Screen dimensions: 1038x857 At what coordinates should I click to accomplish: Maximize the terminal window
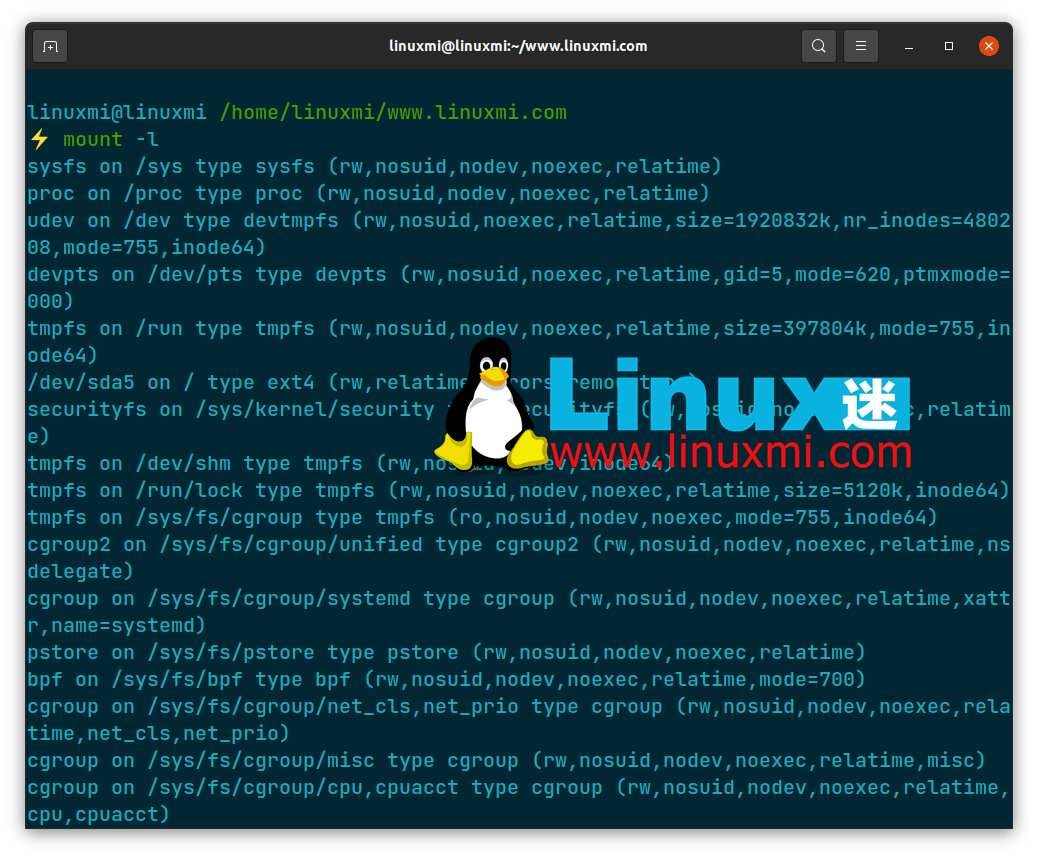pos(949,46)
